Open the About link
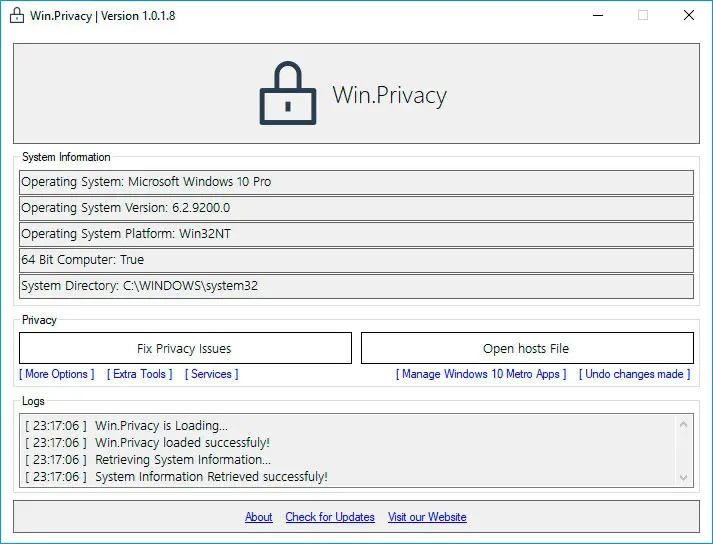713x544 pixels. tap(259, 517)
